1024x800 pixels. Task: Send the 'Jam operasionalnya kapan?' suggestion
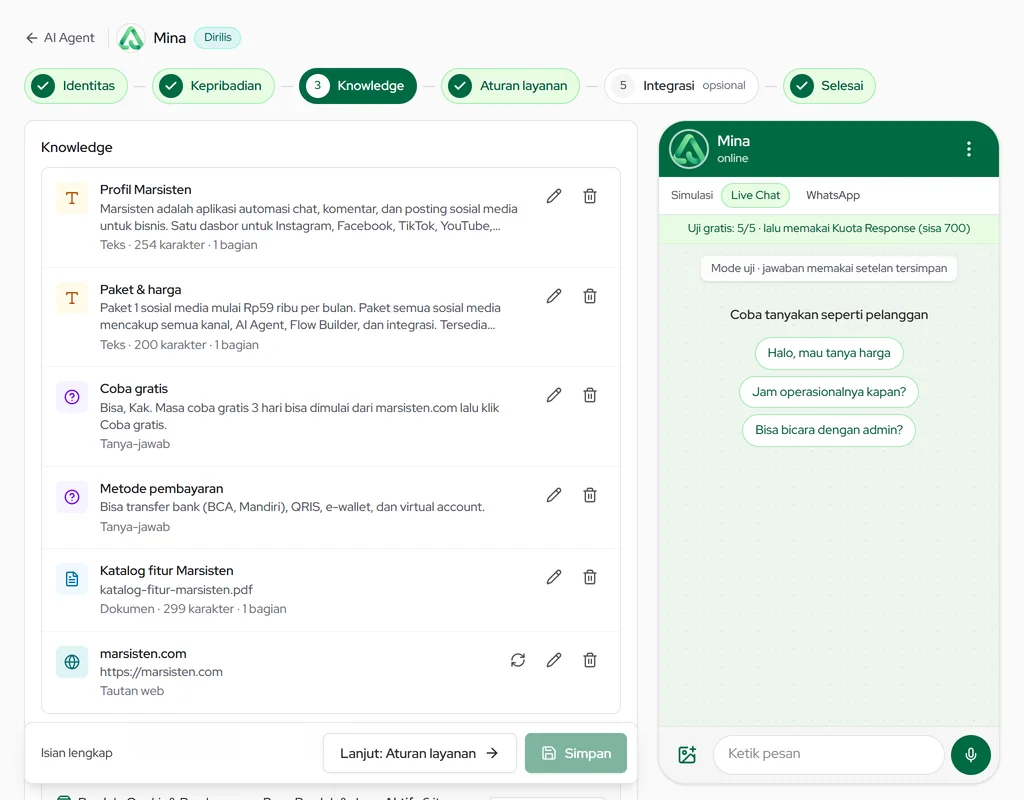coord(829,392)
